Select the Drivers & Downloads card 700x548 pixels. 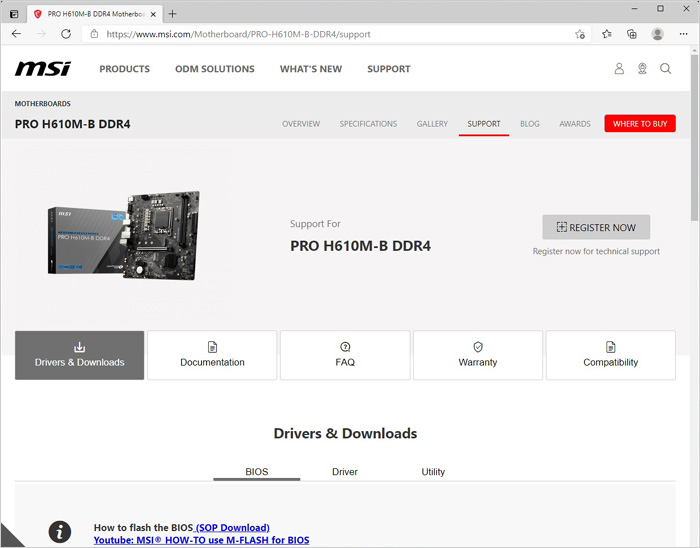(79, 355)
